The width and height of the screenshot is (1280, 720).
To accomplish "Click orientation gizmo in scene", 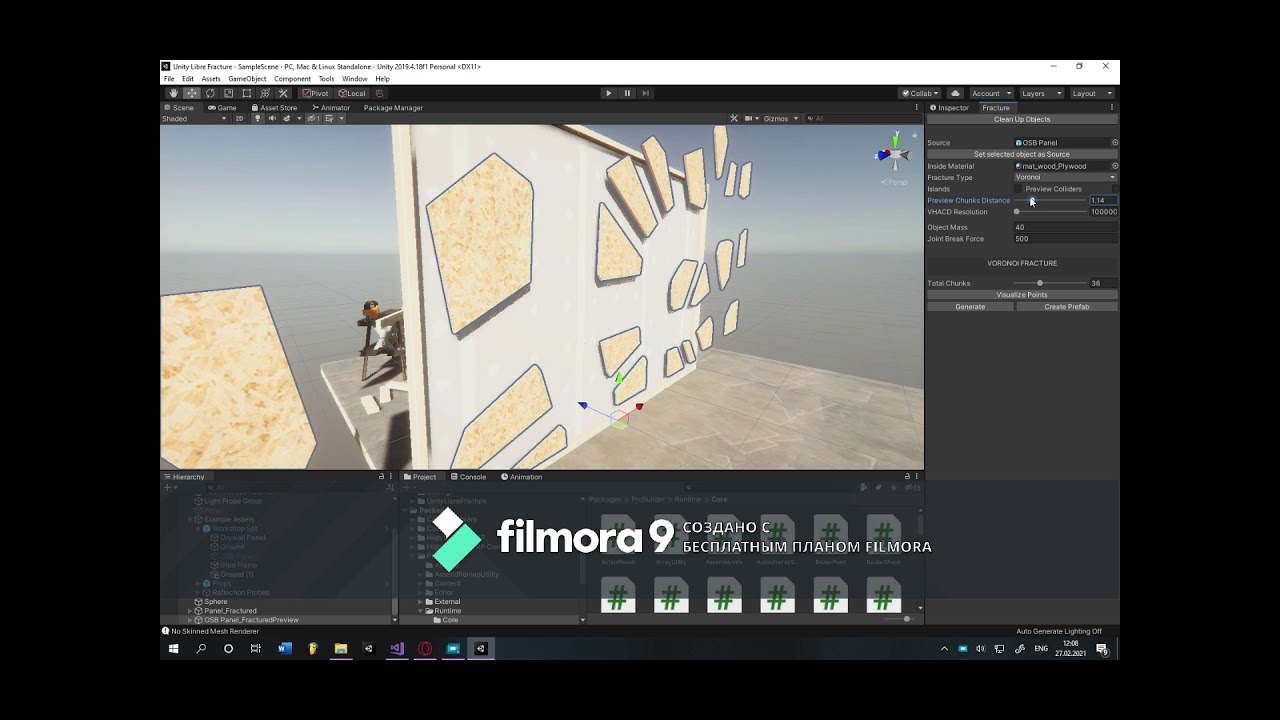I will coord(893,154).
